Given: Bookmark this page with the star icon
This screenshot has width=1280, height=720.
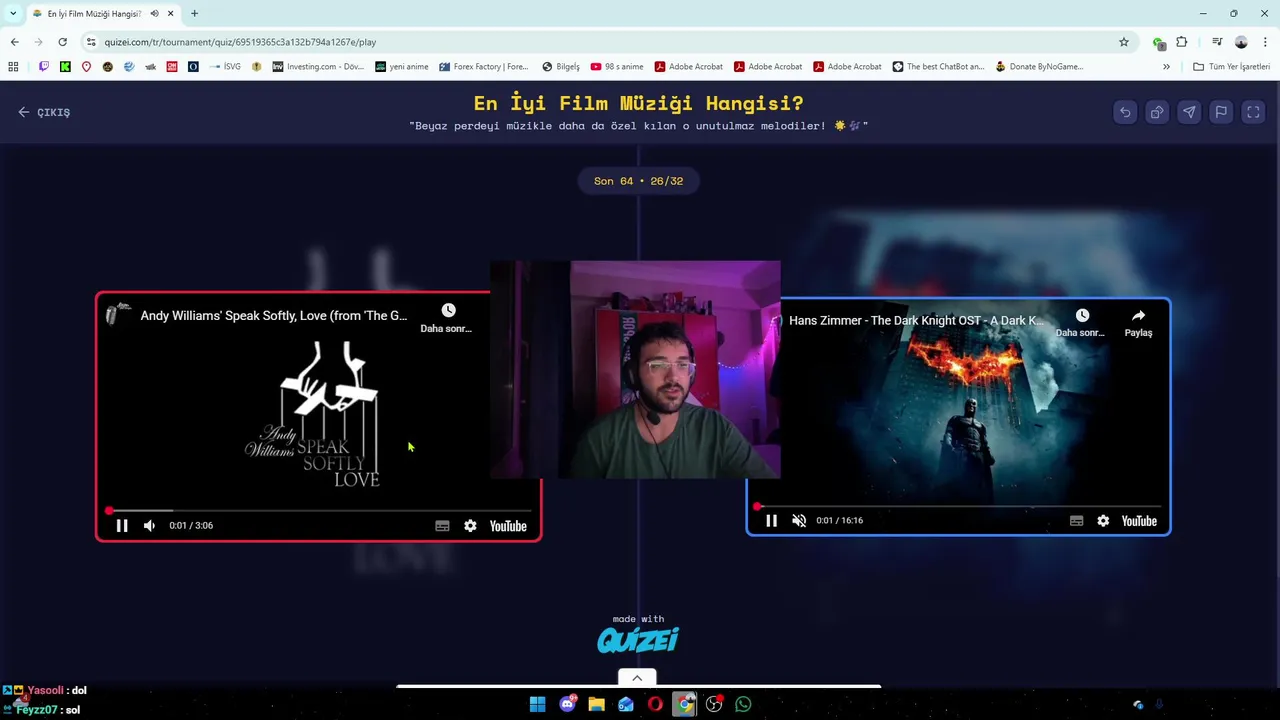Looking at the screenshot, I should (x=1124, y=42).
